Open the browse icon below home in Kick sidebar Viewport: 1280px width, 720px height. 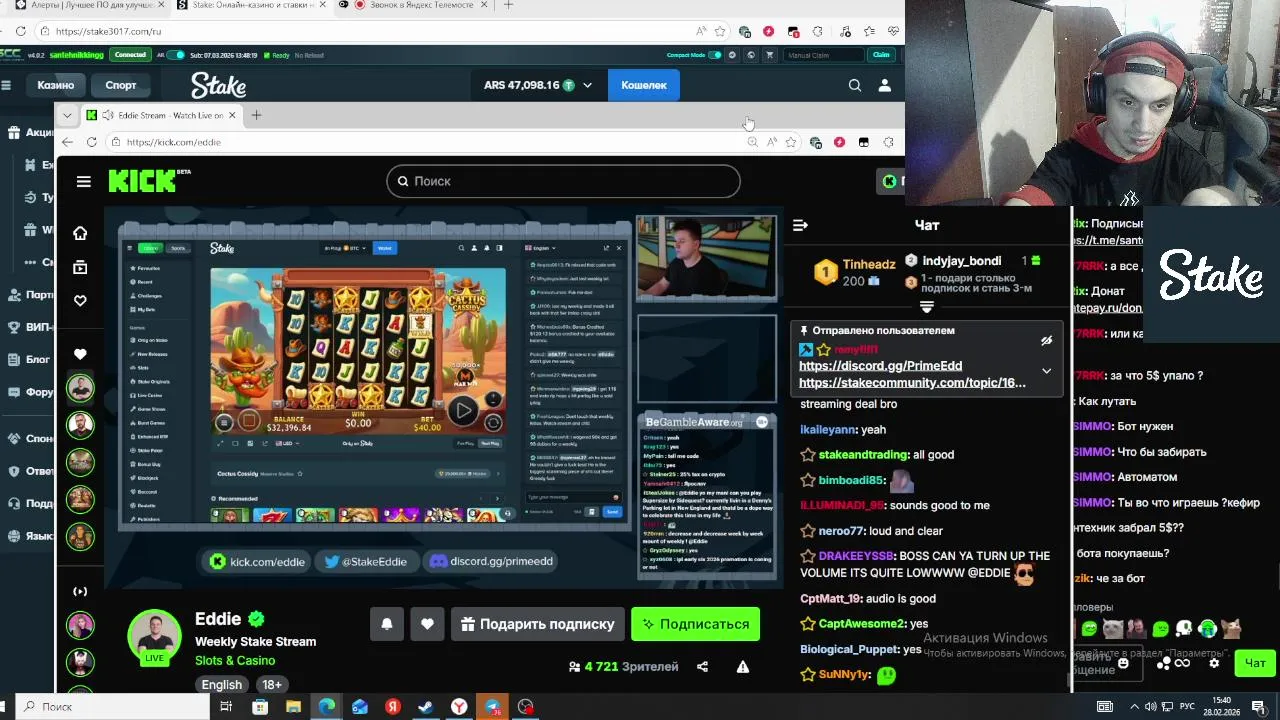click(x=80, y=267)
